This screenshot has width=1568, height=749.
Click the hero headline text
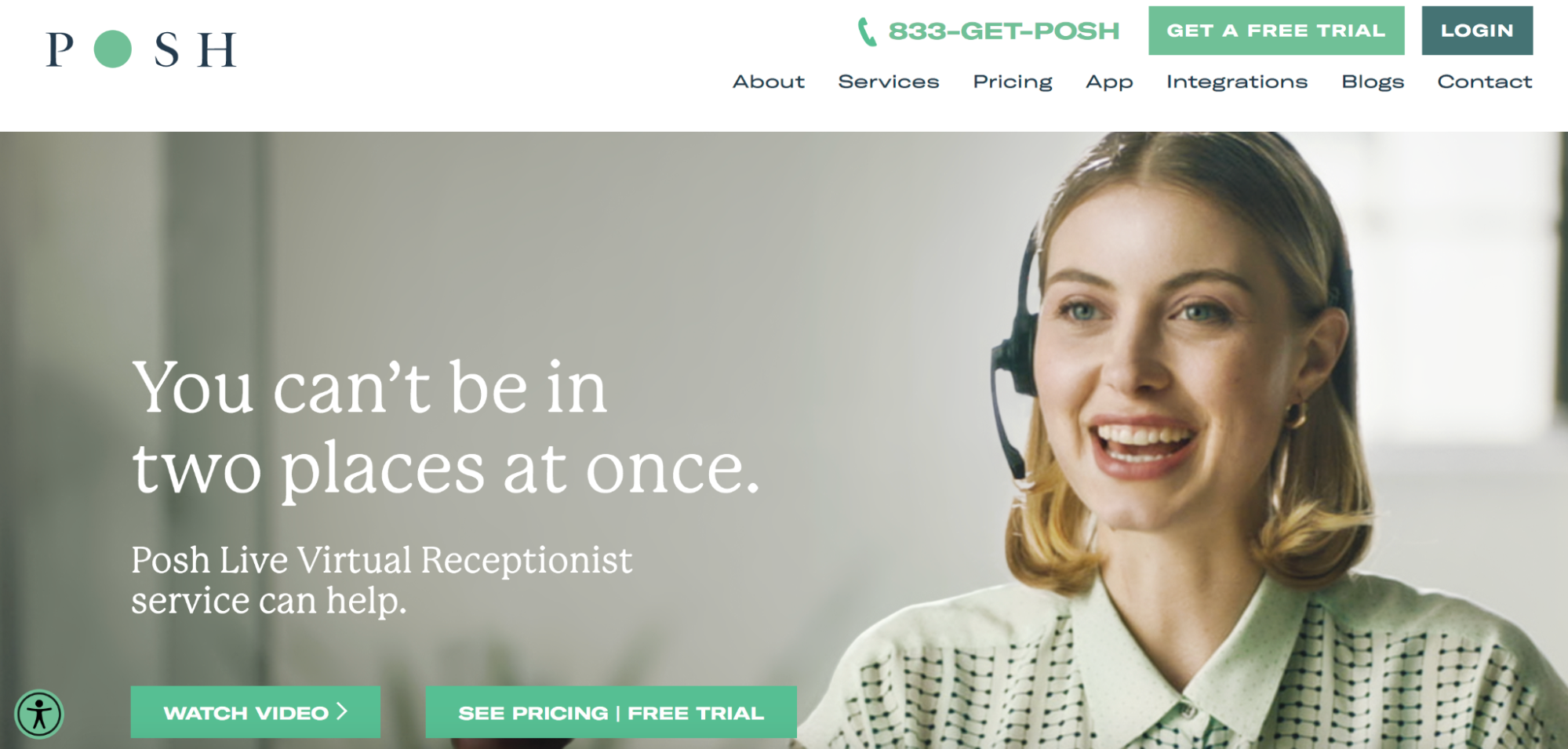446,427
